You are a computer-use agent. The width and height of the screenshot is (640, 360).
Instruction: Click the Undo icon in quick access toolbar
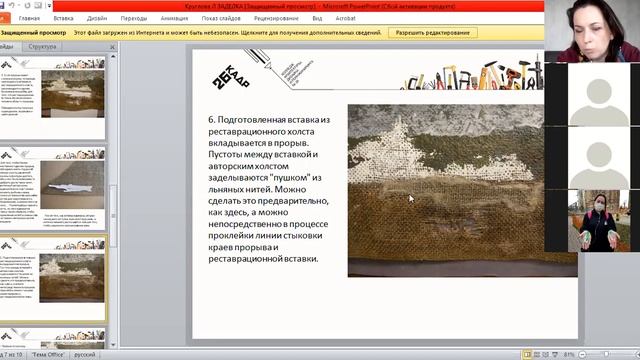pyautogui.click(x=12, y=6)
